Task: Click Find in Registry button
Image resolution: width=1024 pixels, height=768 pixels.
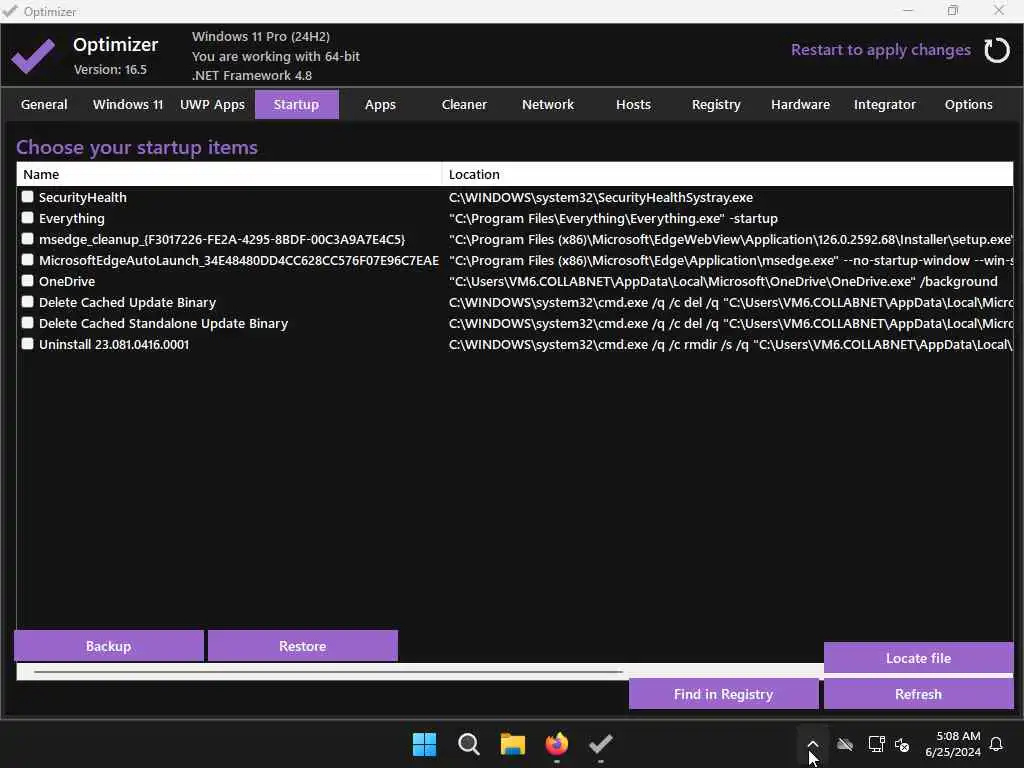Action: click(x=724, y=694)
